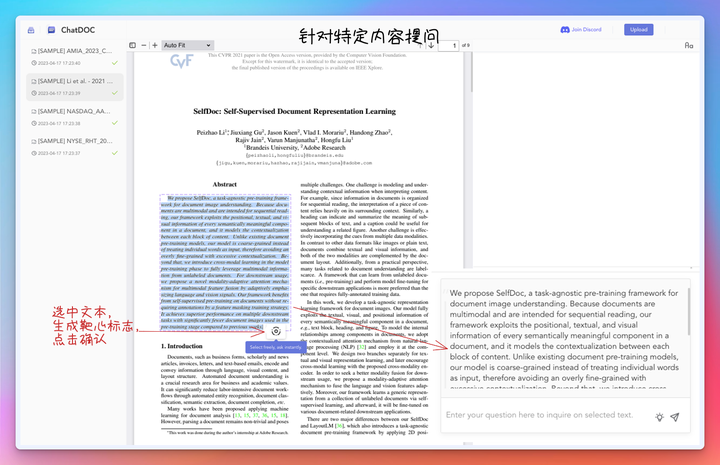This screenshot has height=465, width=720.
Task: Open the [SAMPLE] NASDAQ_AA... document
Action: (x=75, y=117)
